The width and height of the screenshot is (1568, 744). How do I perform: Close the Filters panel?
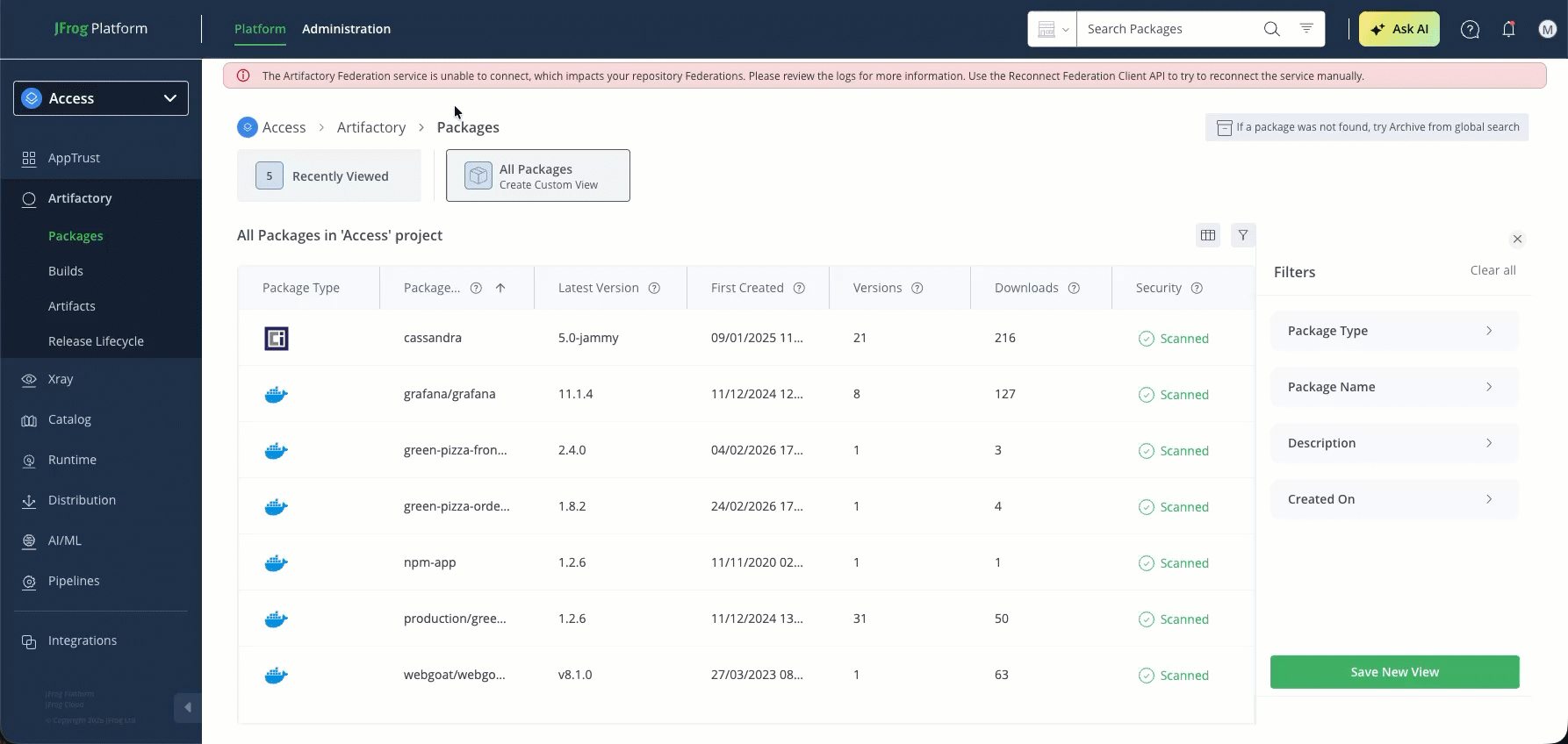(1517, 239)
